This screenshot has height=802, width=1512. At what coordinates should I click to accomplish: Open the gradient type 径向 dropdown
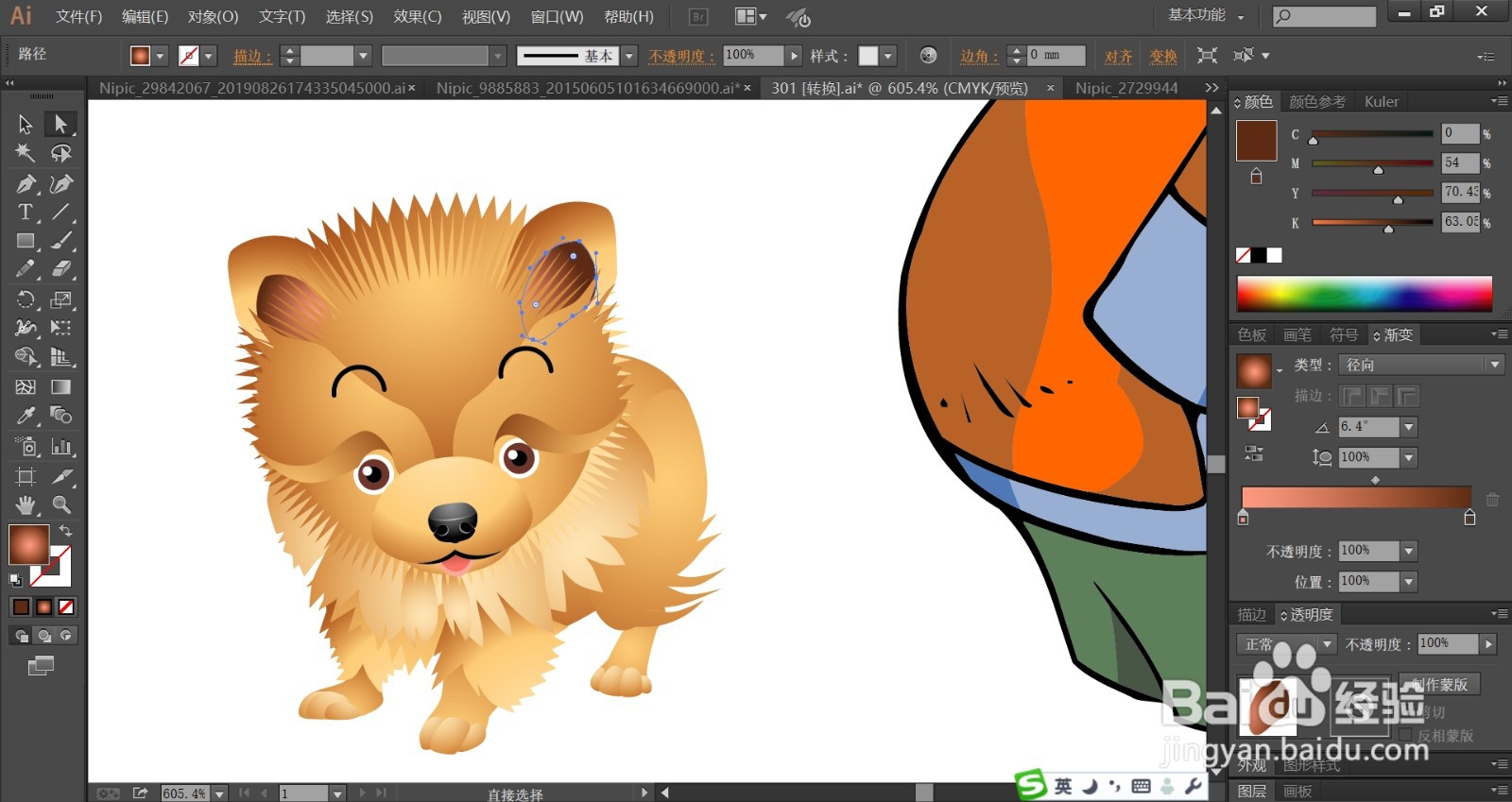[x=1421, y=365]
